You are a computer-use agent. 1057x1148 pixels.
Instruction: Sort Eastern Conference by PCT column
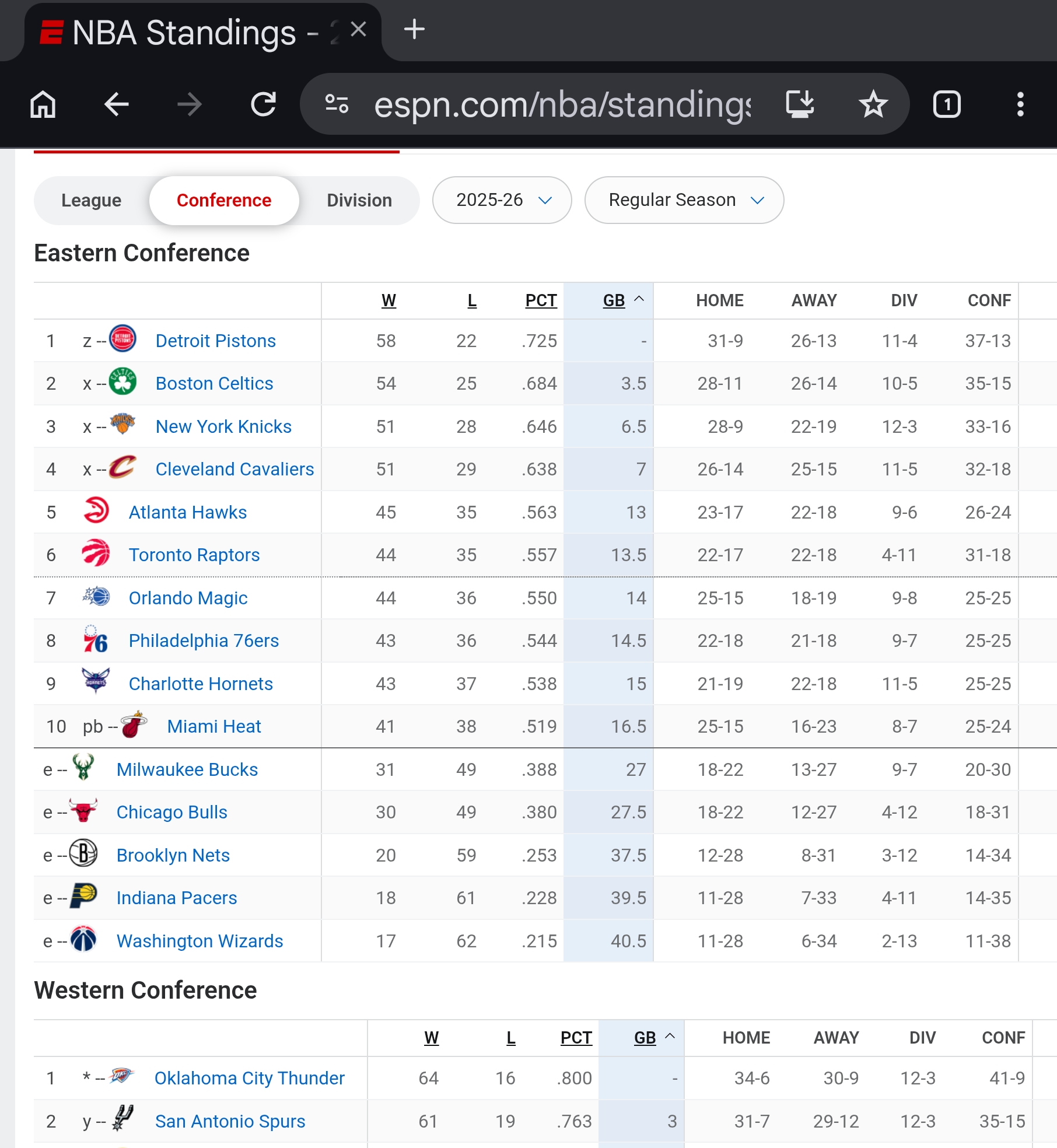pos(541,300)
